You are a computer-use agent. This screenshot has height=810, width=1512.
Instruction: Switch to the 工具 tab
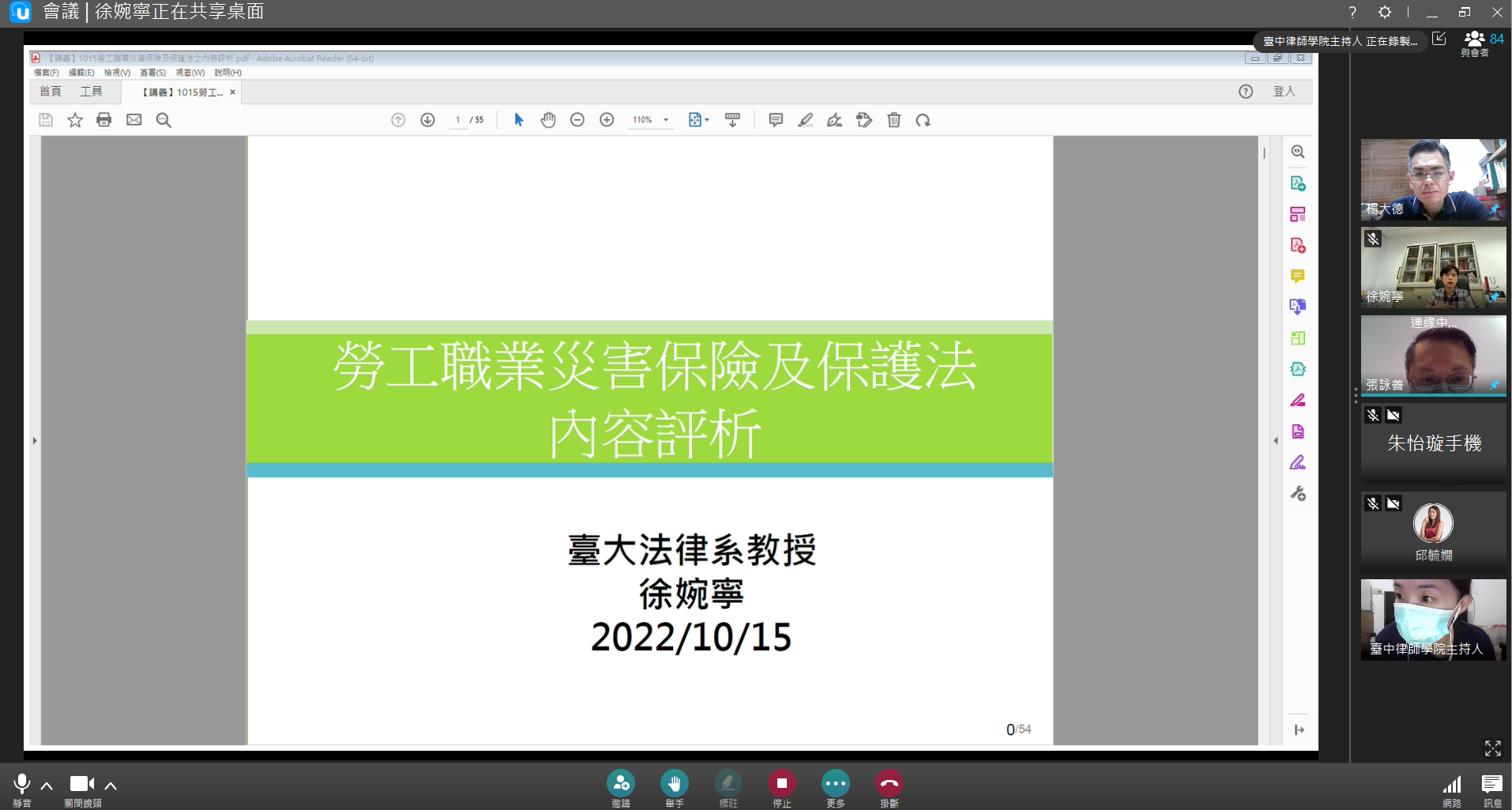coord(91,92)
